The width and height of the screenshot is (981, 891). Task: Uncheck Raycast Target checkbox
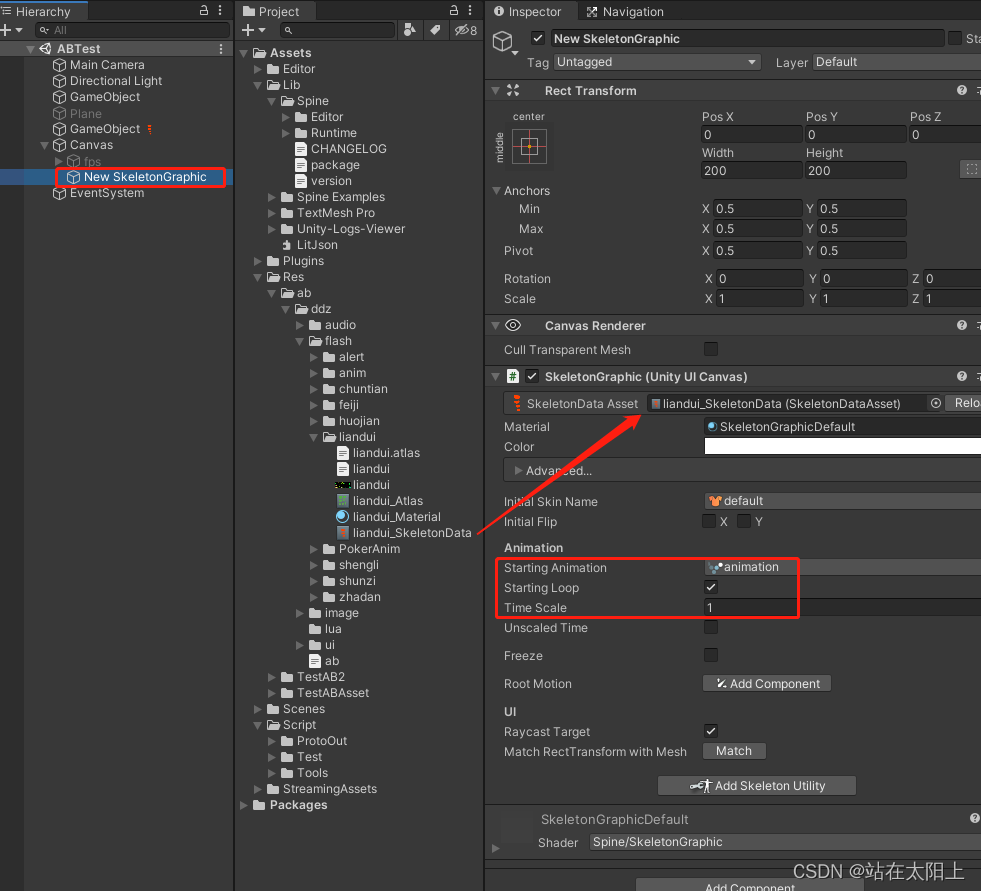point(711,731)
